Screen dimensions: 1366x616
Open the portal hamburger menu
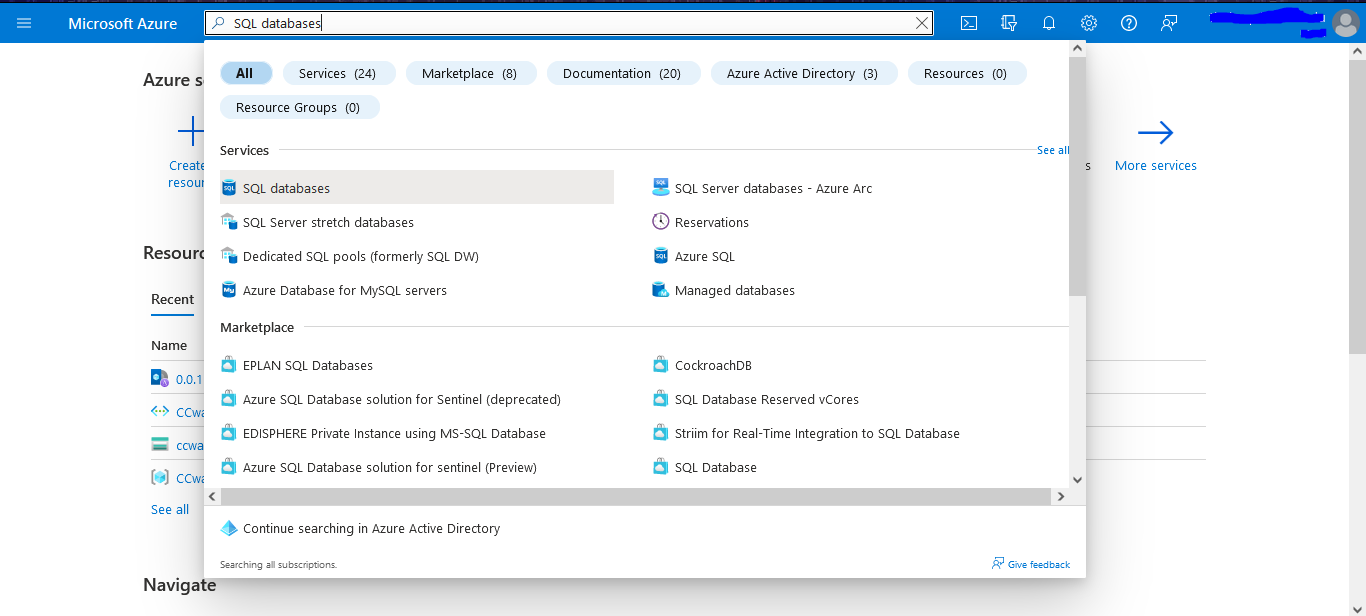click(x=24, y=23)
